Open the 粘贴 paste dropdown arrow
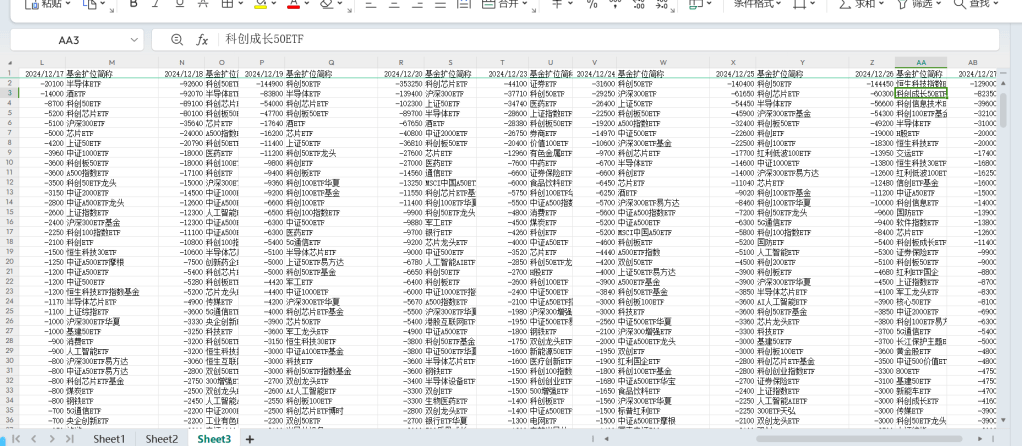The height and width of the screenshot is (446, 1022). [67, 4]
